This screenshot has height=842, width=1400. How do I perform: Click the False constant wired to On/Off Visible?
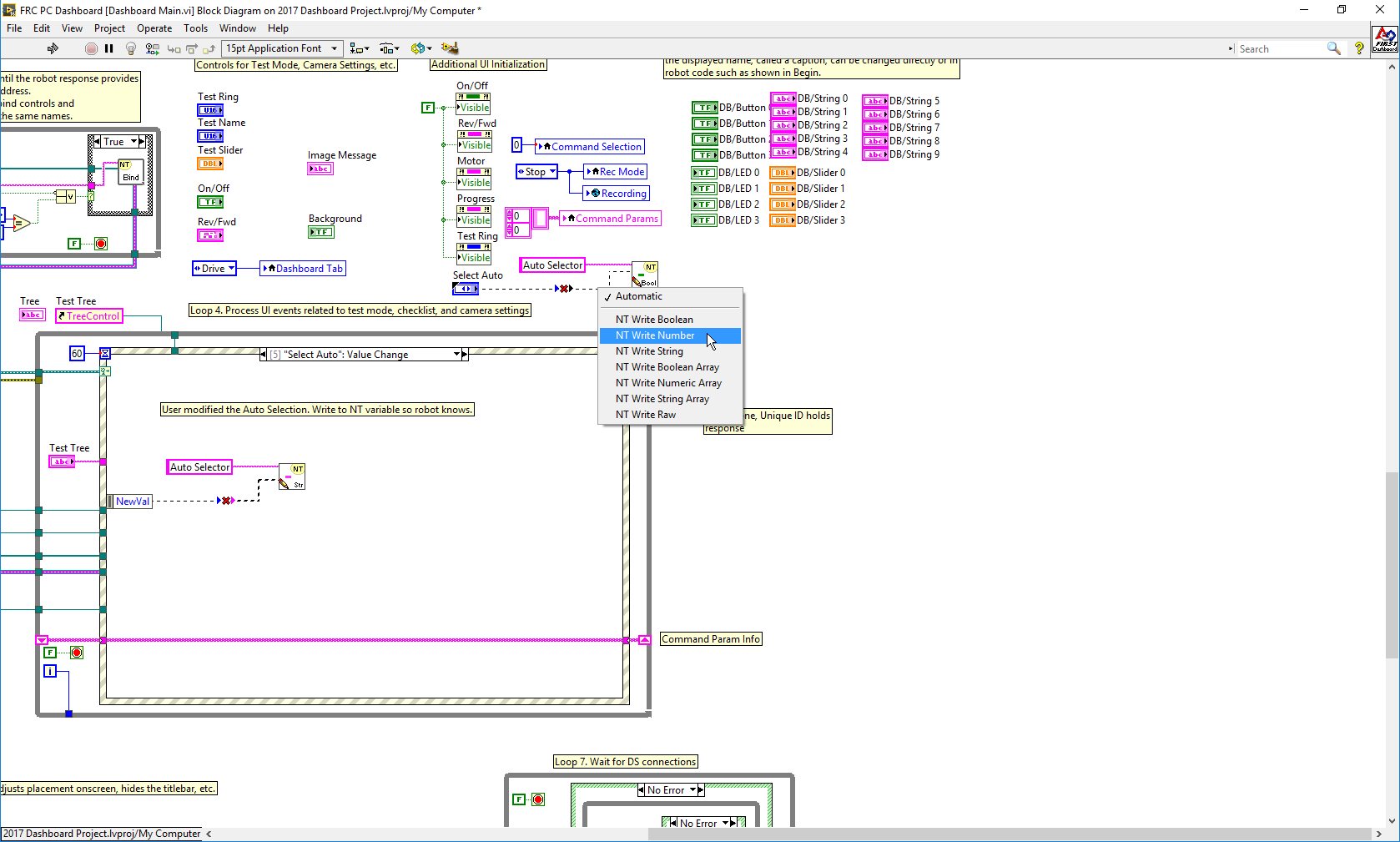[x=428, y=108]
